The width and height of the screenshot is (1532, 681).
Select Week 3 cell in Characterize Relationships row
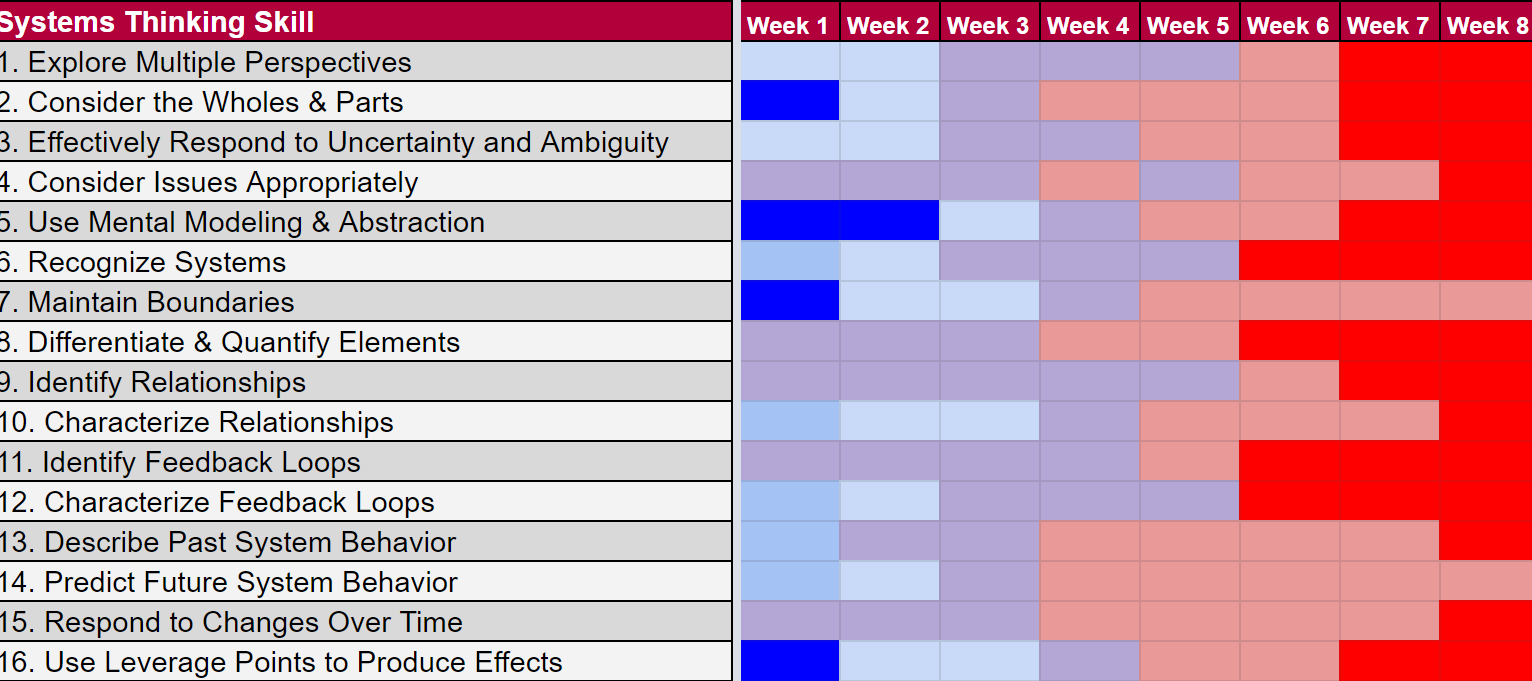(990, 421)
